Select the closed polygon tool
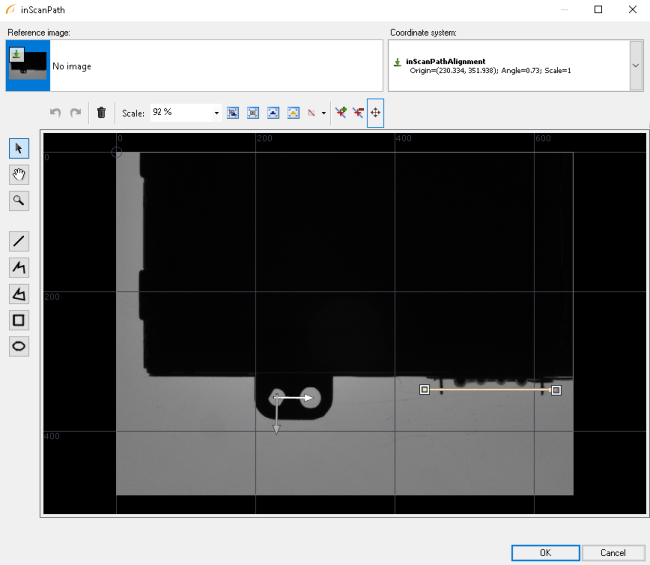650x565 pixels. coord(19,294)
